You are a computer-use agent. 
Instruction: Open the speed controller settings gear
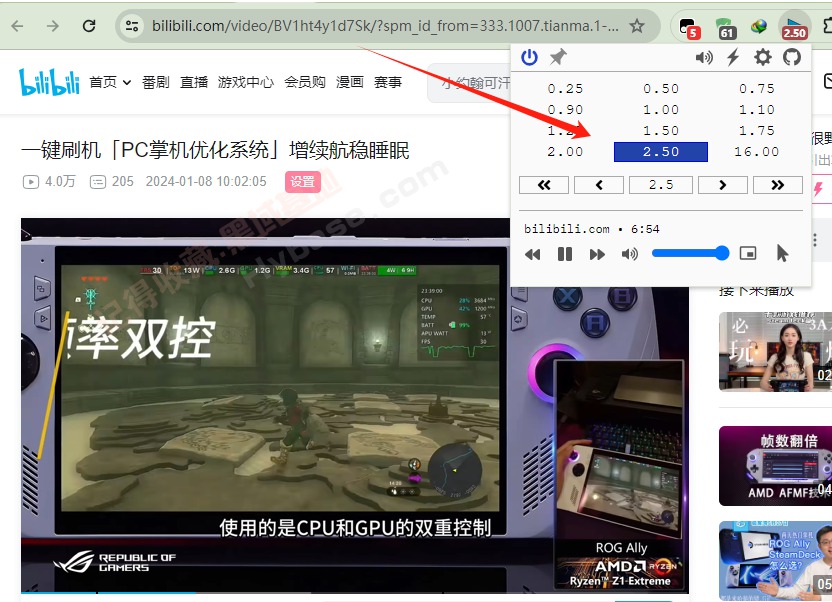tap(762, 57)
